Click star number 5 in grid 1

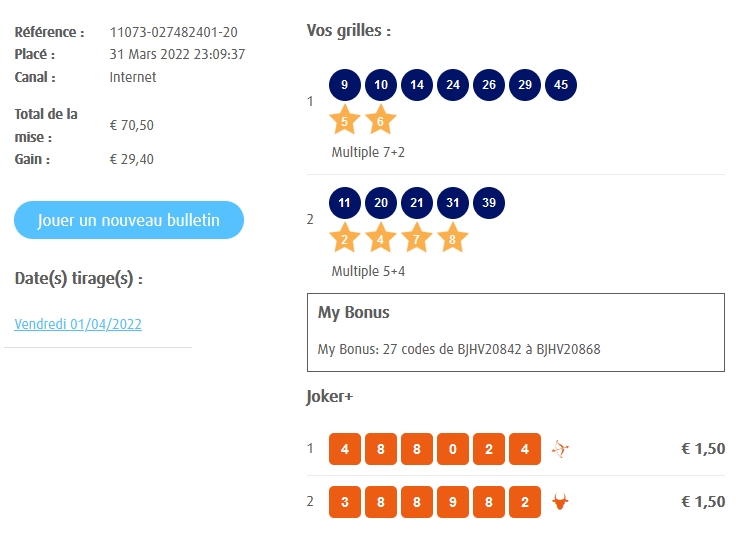pos(344,121)
